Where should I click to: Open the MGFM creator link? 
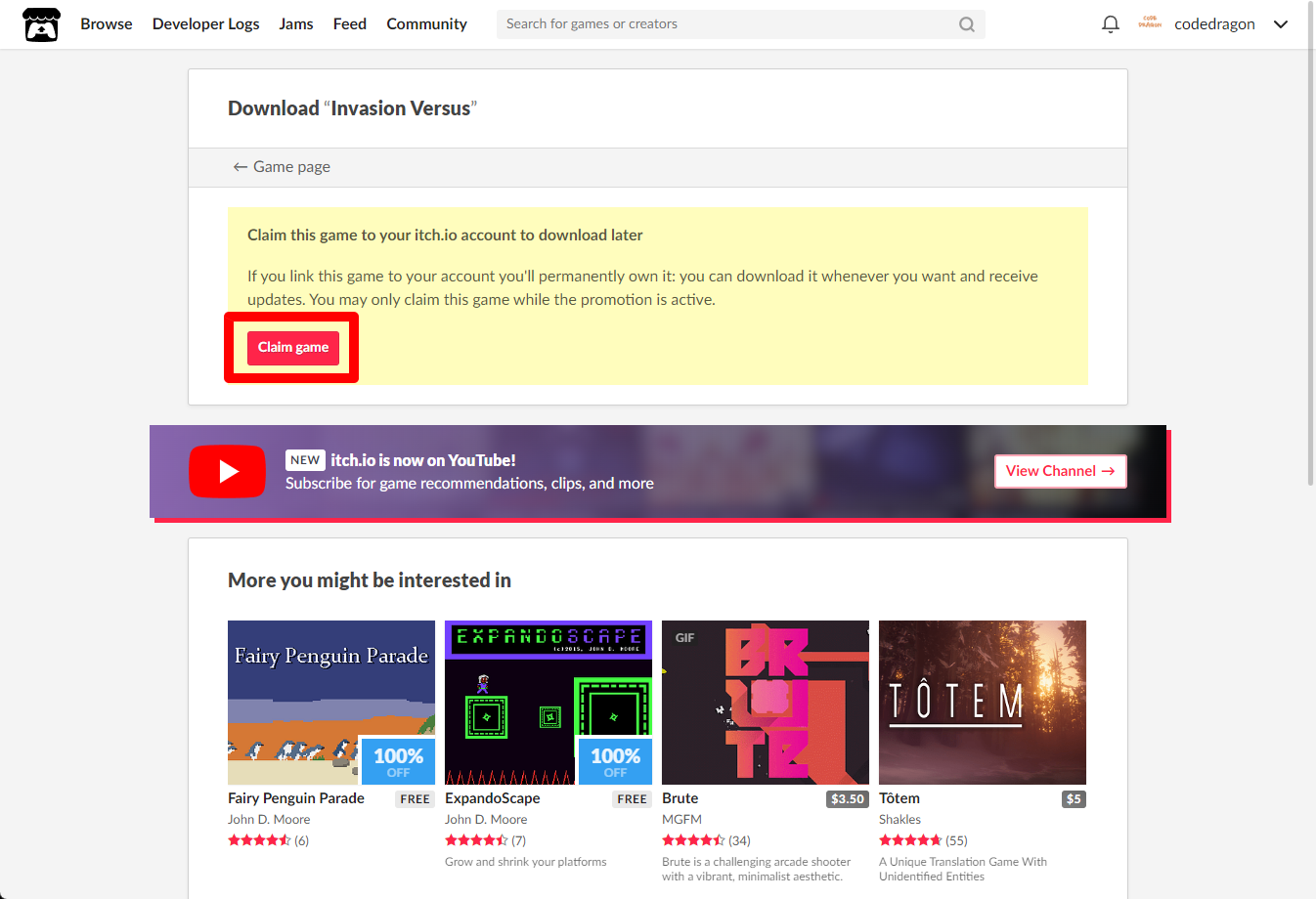click(682, 820)
